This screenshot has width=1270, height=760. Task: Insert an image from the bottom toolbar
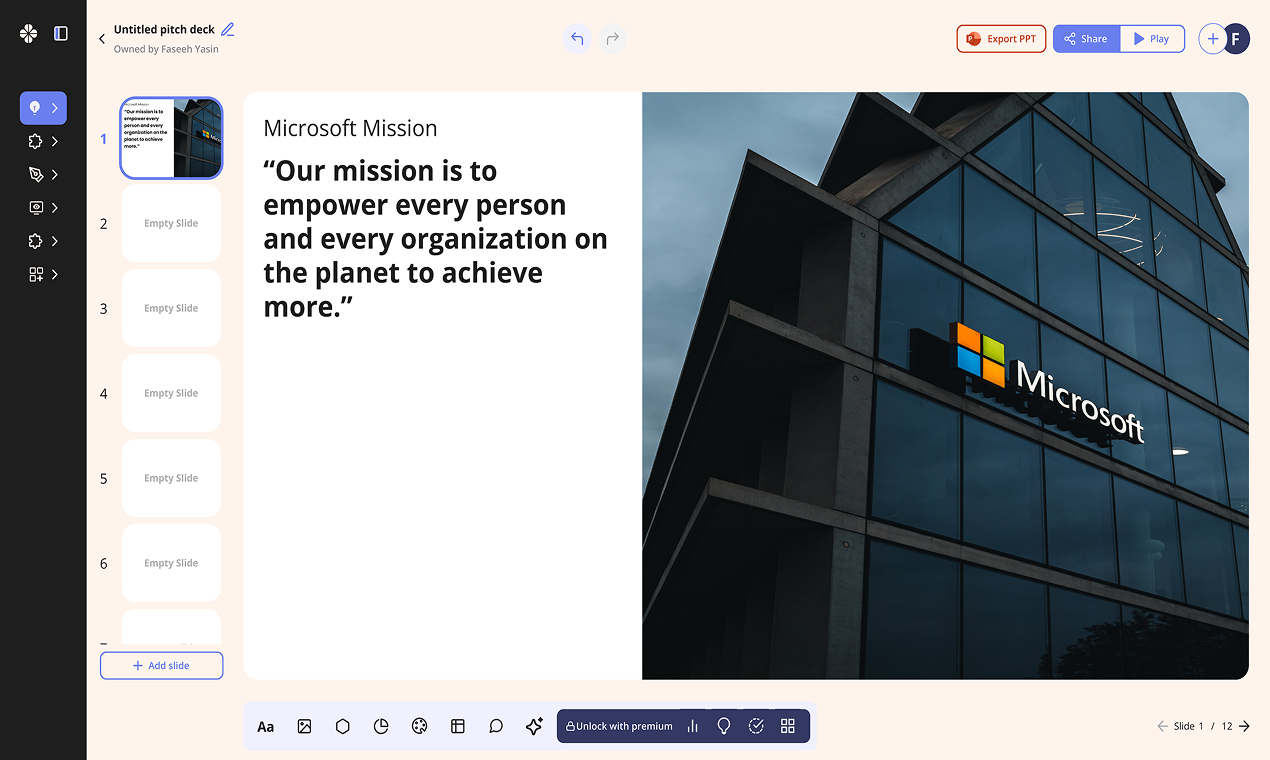[x=305, y=727]
